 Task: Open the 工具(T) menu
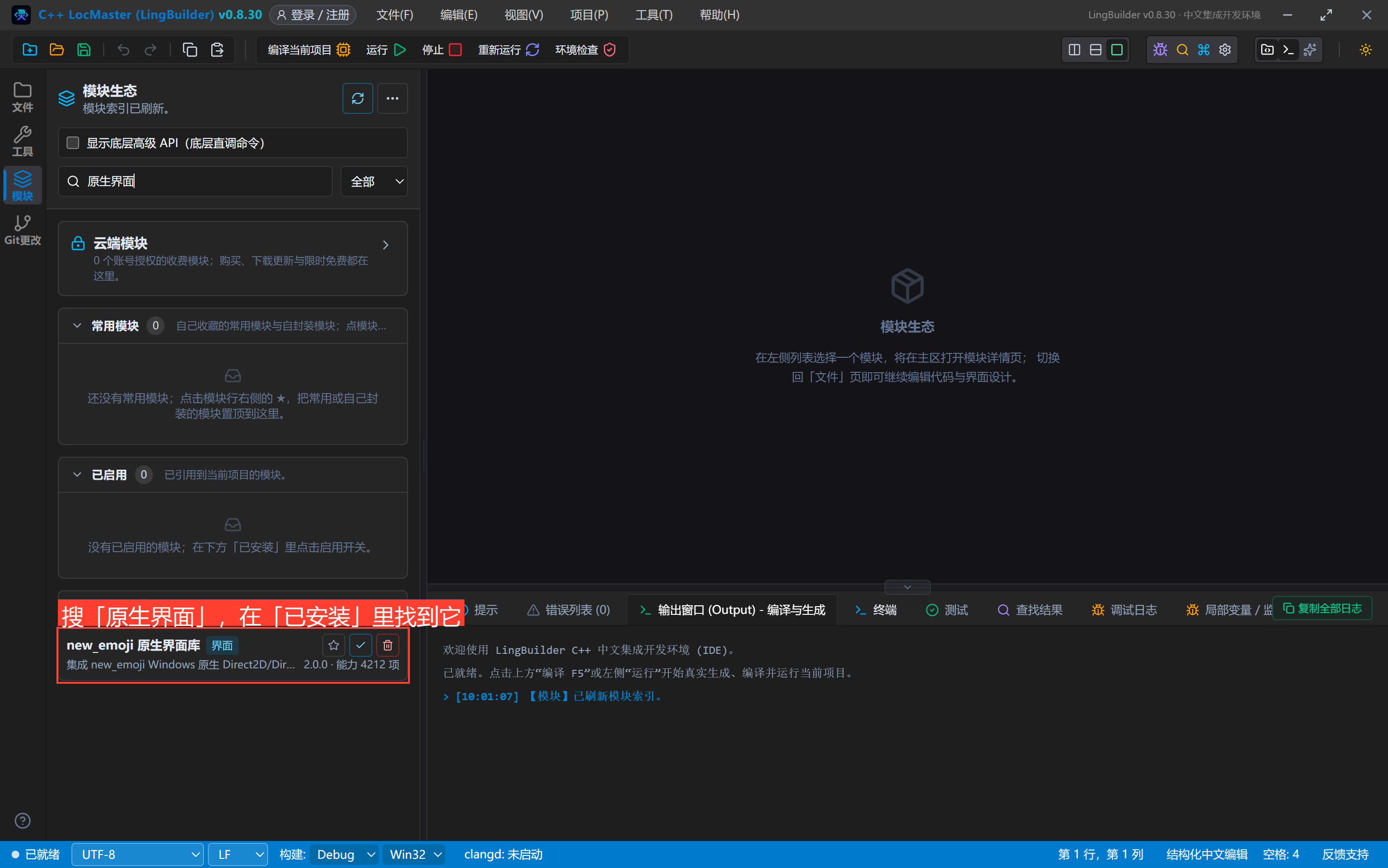(x=654, y=15)
